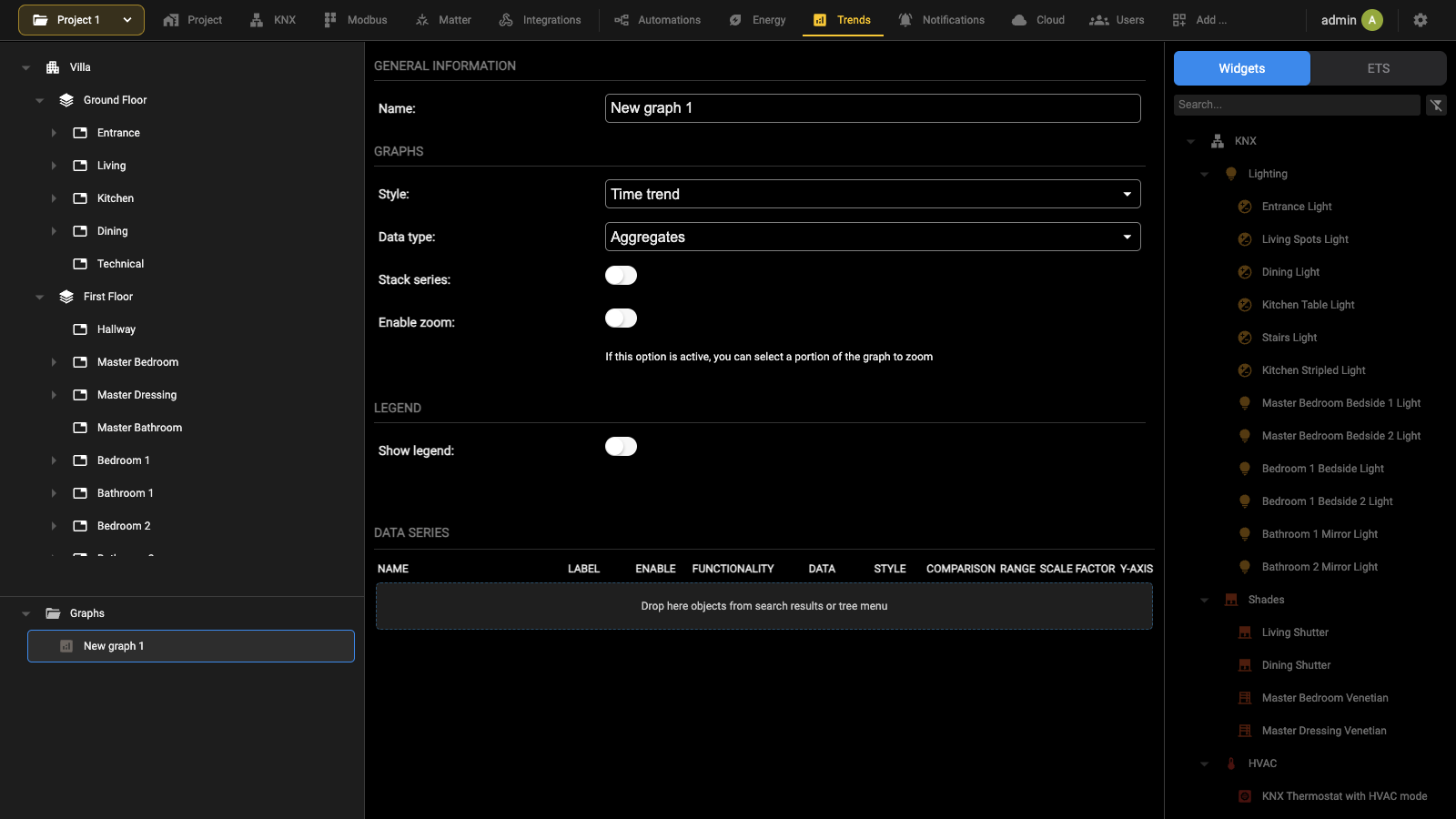This screenshot has width=1456, height=819.
Task: Click the New graph 1 chart icon
Action: (66, 646)
